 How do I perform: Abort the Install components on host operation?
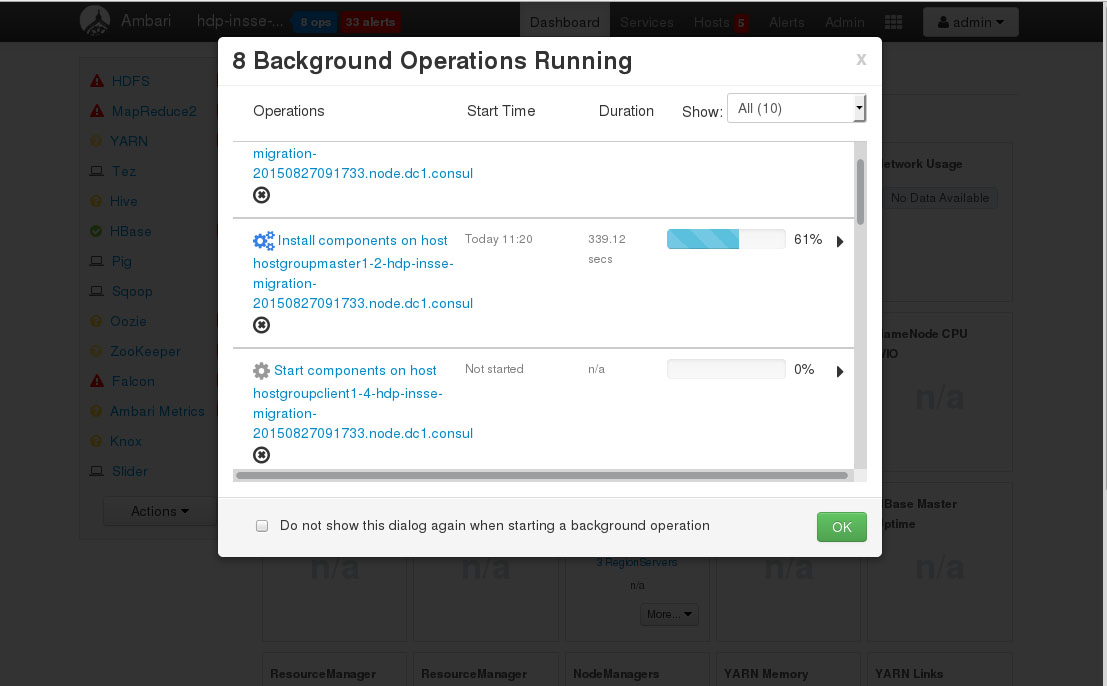click(261, 325)
